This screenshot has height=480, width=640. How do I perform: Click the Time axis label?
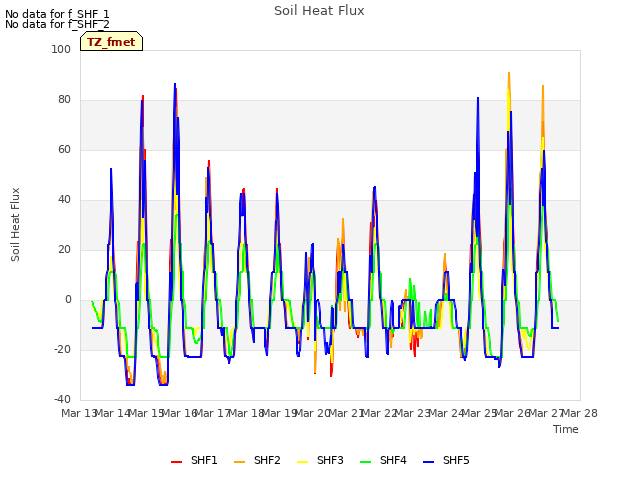click(566, 429)
